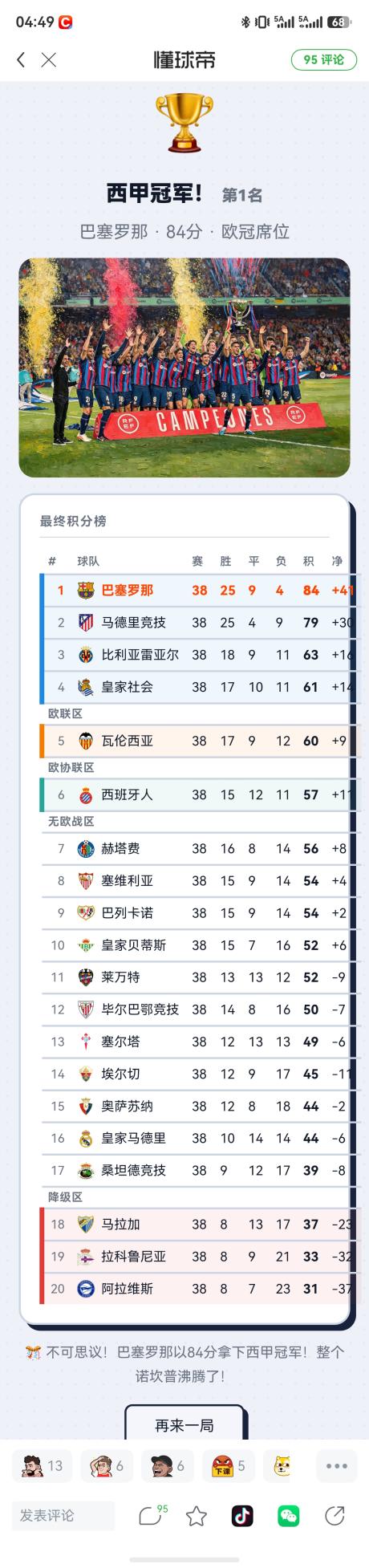369x1568 pixels.
Task: Tap the bearded face emoji reaction with 13
Action: [x=42, y=1465]
